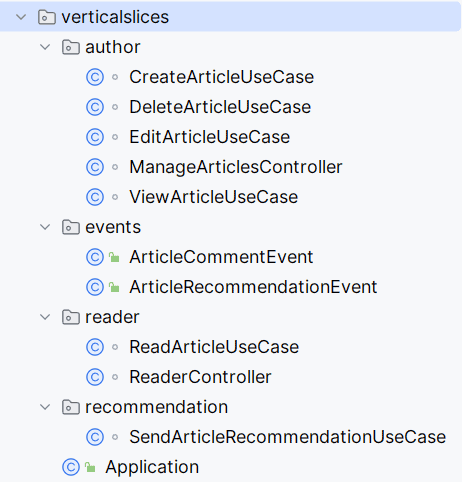Click the recommendation package folder icon
Screen dimensions: 462x482
(71, 407)
